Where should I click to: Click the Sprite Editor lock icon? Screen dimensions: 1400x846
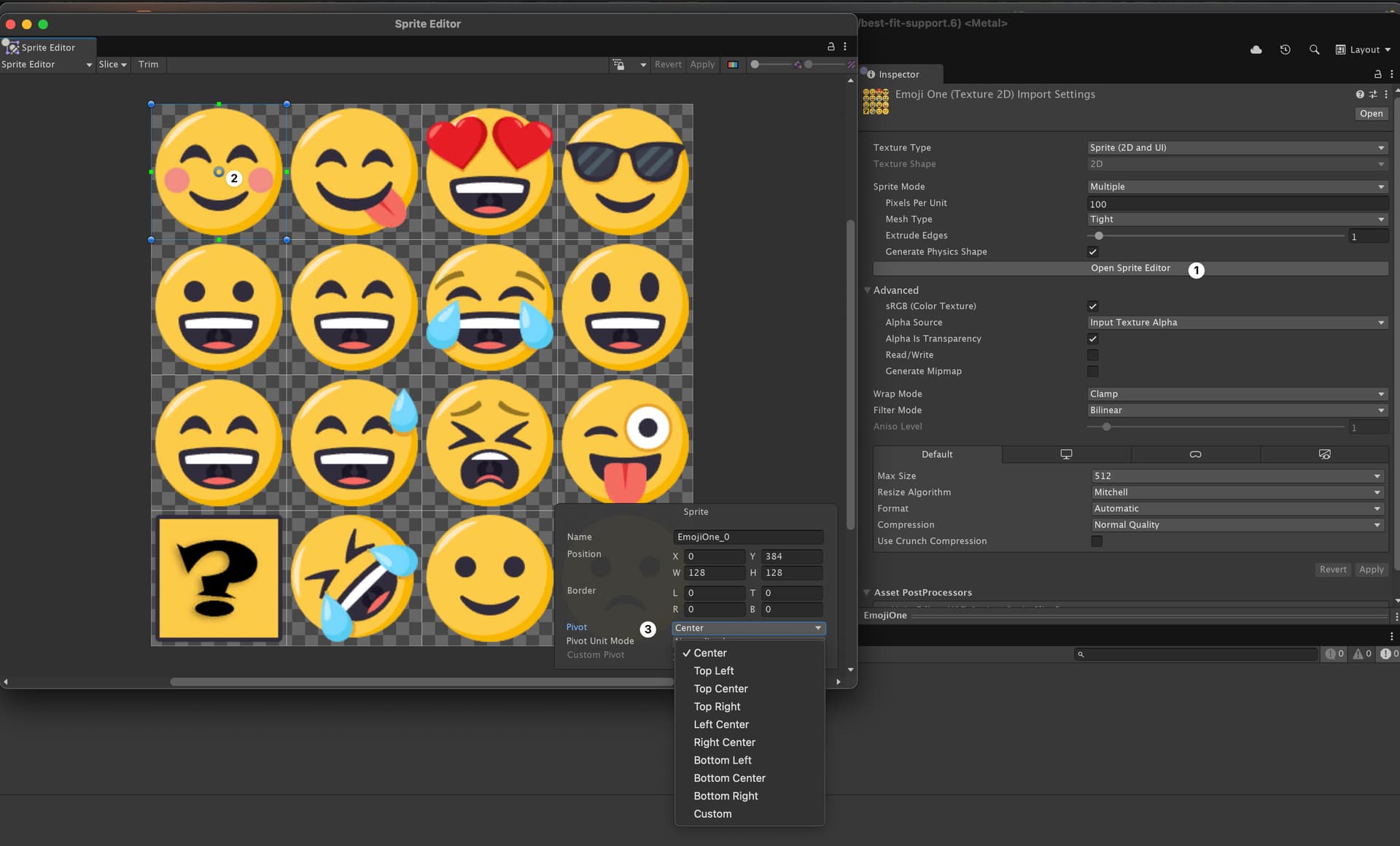point(830,46)
